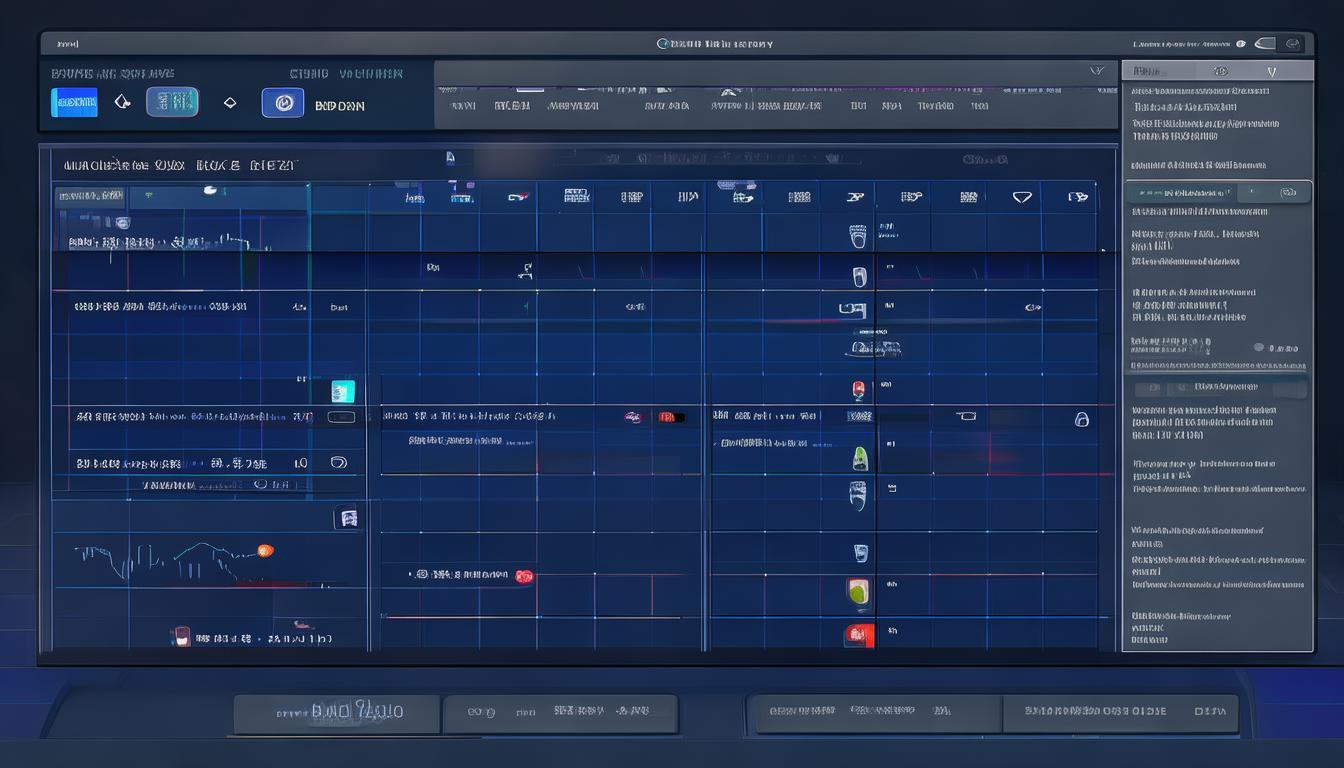Click the orange marker dot on the waveform chart
The height and width of the screenshot is (768, 1344).
point(265,550)
